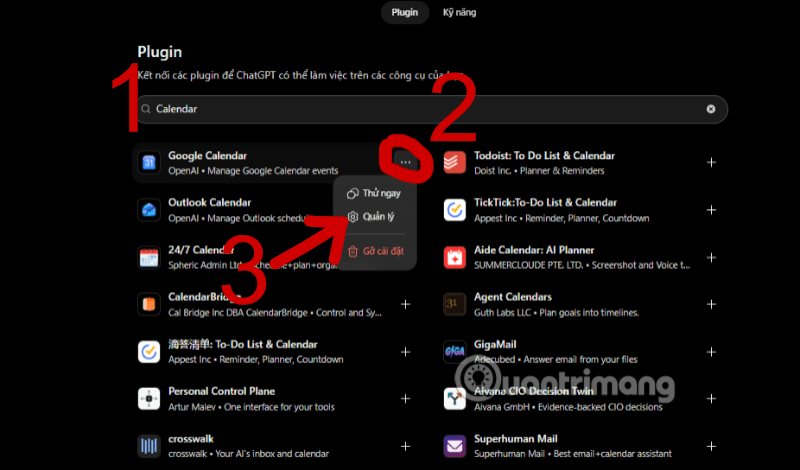The image size is (800, 470).
Task: Click the Quản lý gear icon
Action: 353,217
